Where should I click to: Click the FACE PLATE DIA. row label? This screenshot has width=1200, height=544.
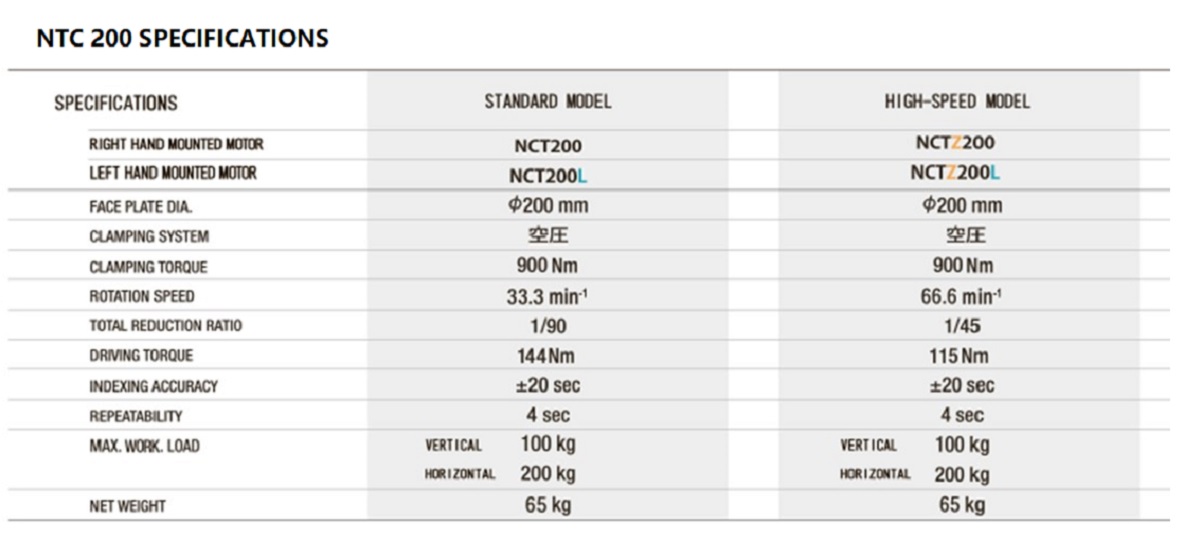click(140, 207)
